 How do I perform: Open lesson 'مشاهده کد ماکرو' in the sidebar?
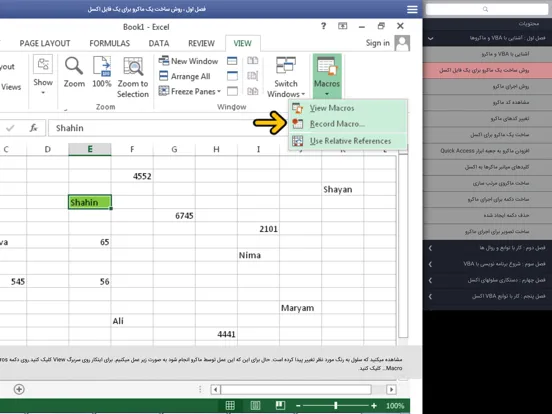[488, 102]
